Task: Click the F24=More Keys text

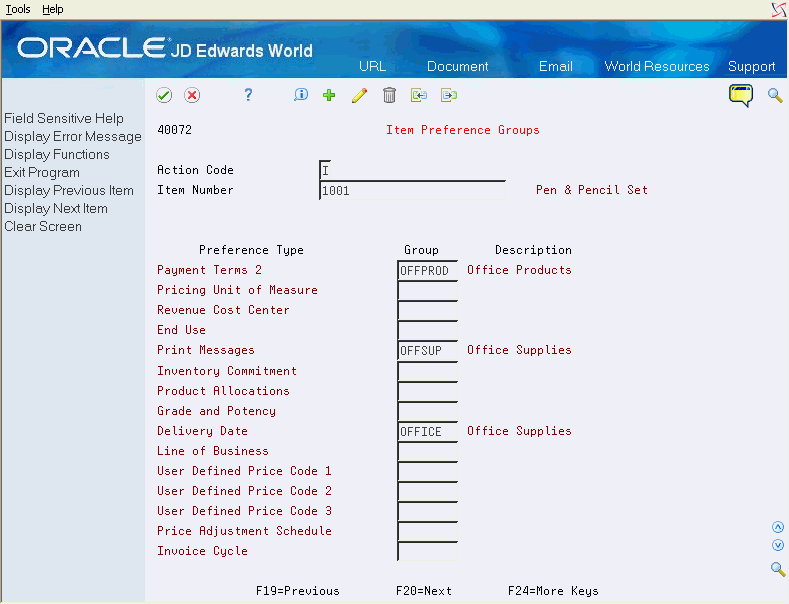Action: (x=553, y=591)
